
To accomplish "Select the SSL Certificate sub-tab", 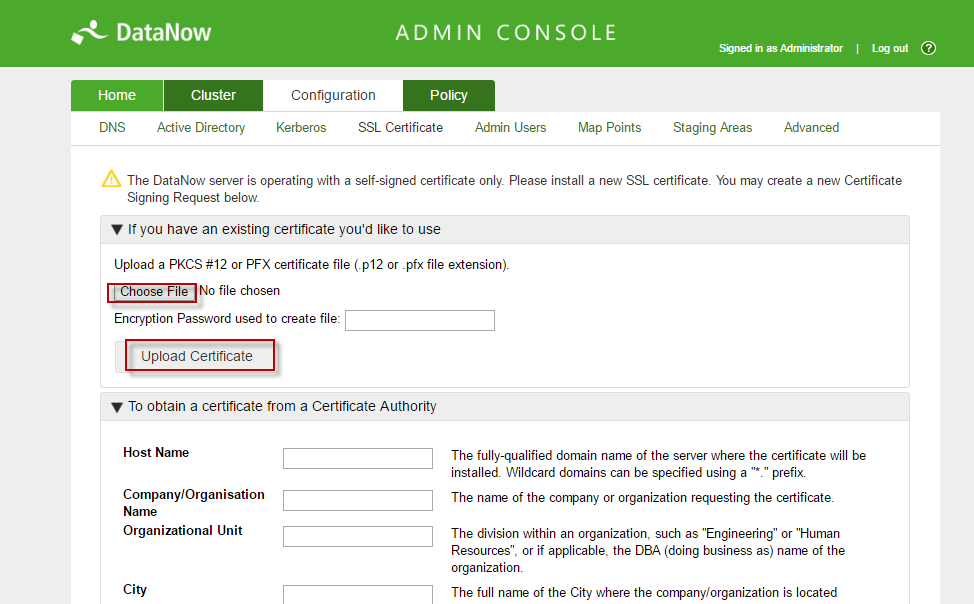I will point(400,127).
